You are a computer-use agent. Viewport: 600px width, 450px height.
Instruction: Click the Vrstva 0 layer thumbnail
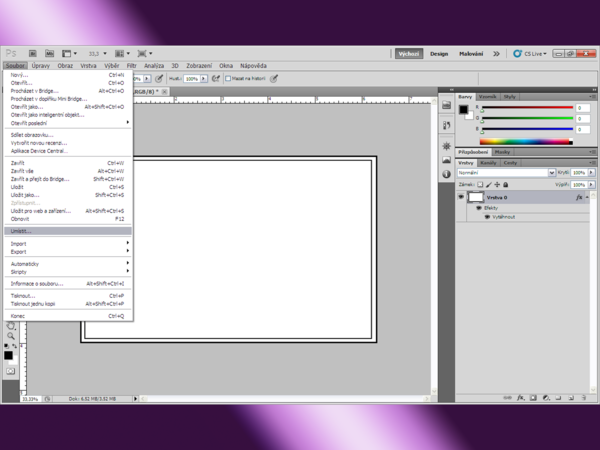point(476,197)
